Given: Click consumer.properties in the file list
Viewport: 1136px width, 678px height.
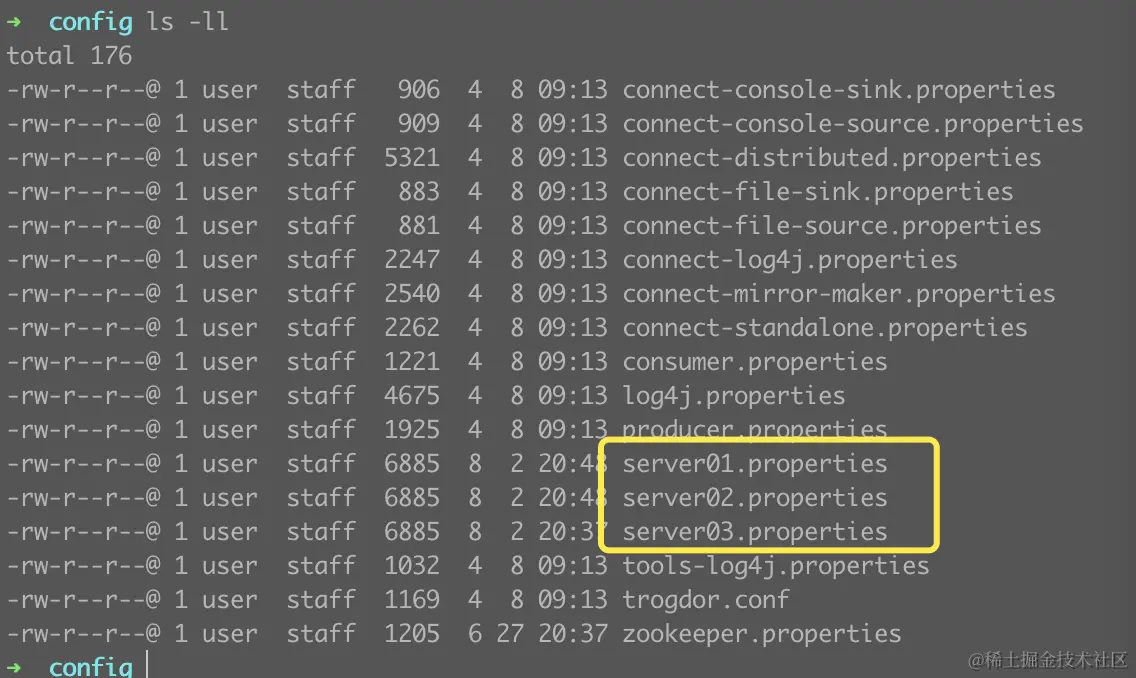Looking at the screenshot, I should pos(754,362).
